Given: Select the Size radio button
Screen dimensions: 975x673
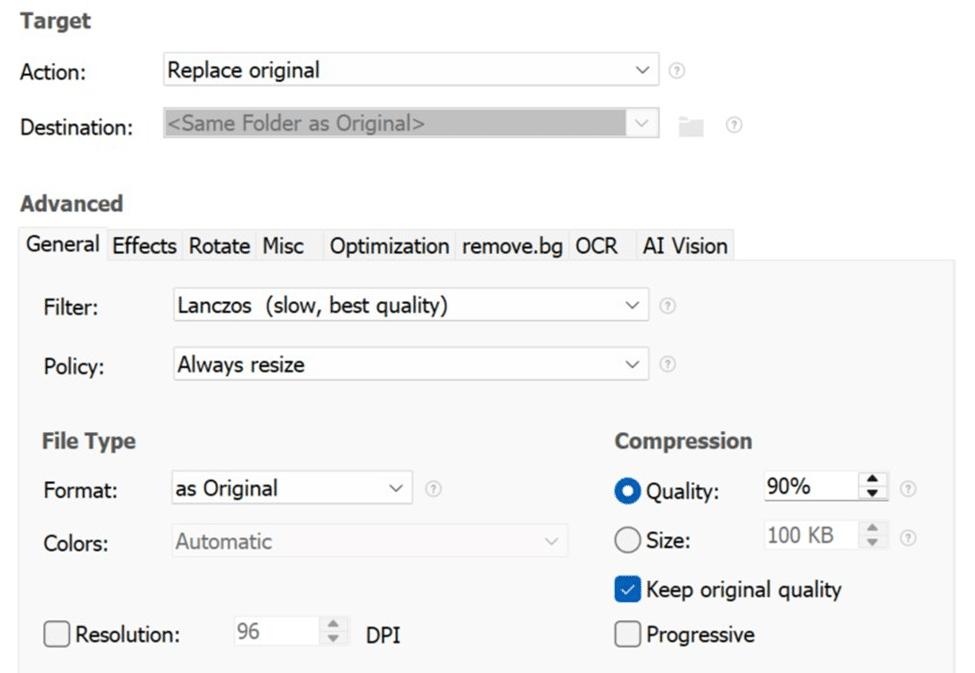Looking at the screenshot, I should 627,540.
